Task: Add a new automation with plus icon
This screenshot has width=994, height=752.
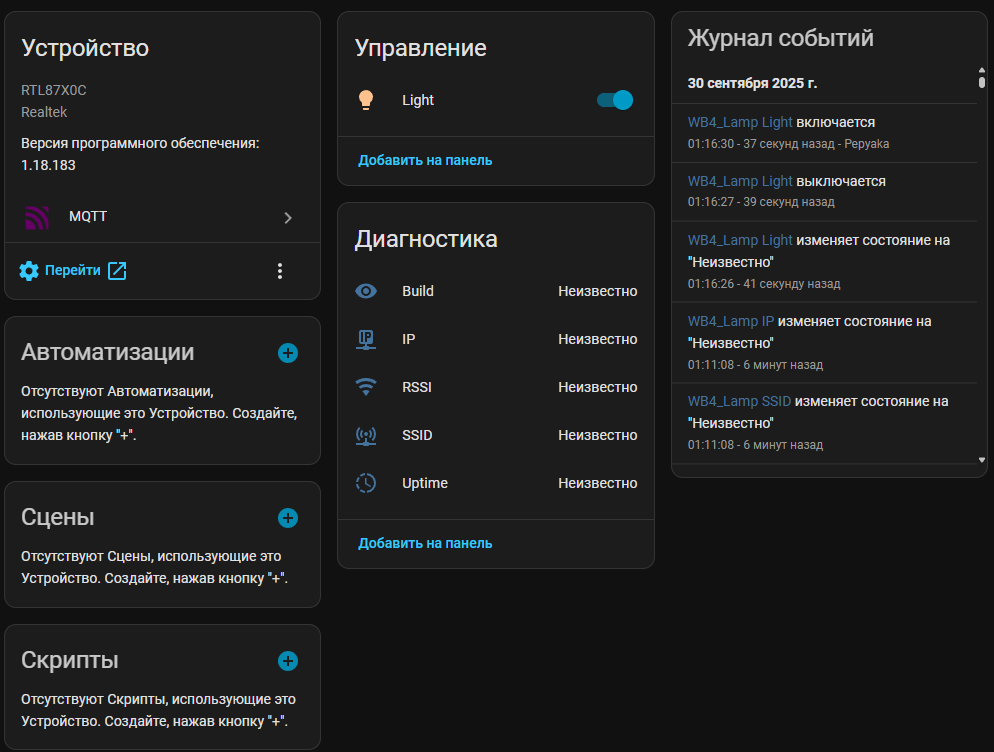Action: tap(288, 353)
